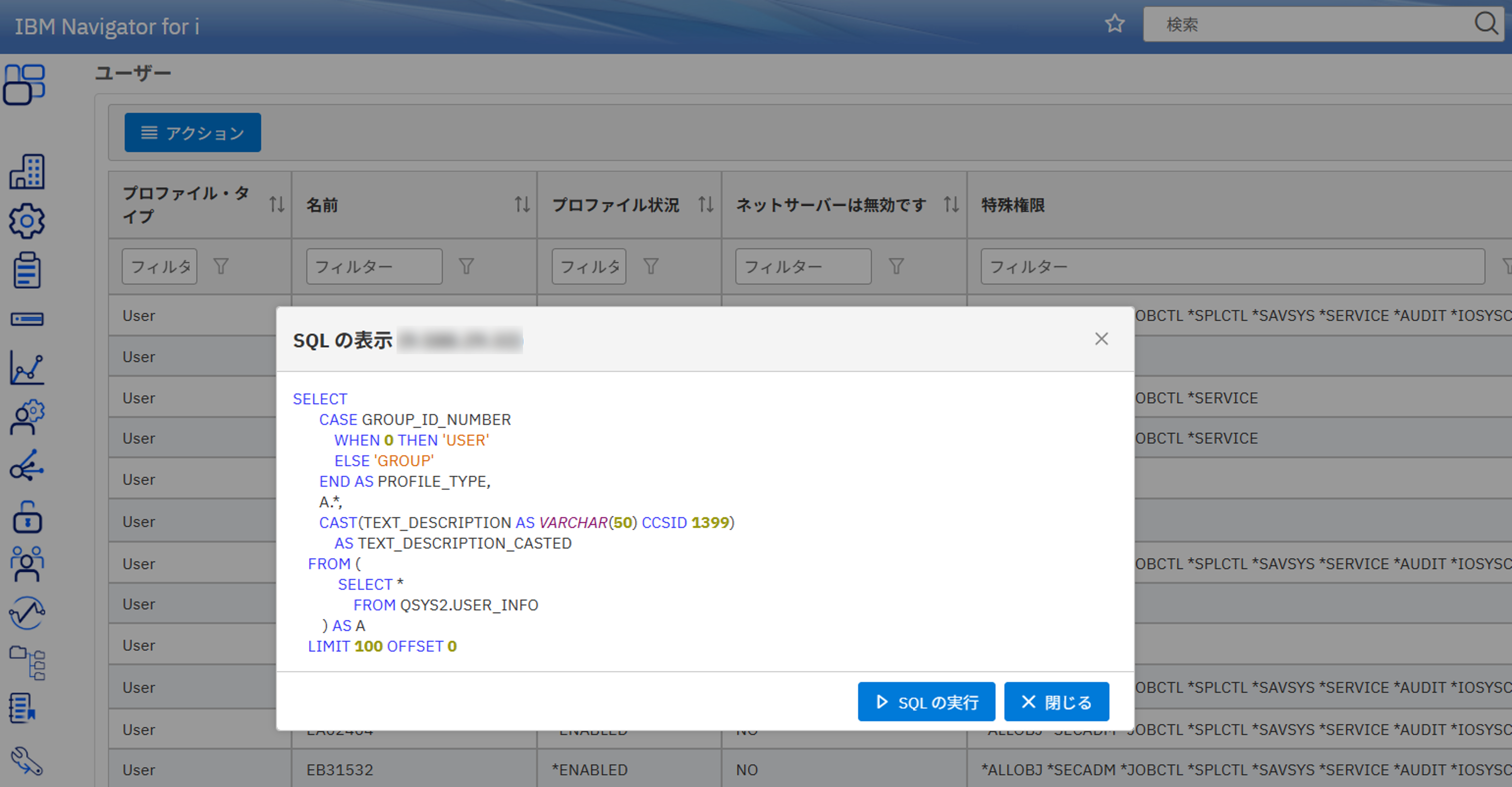Screen dimensions: 1512x787
Task: Click the 特殊権限 filter input field
Action: click(1232, 267)
